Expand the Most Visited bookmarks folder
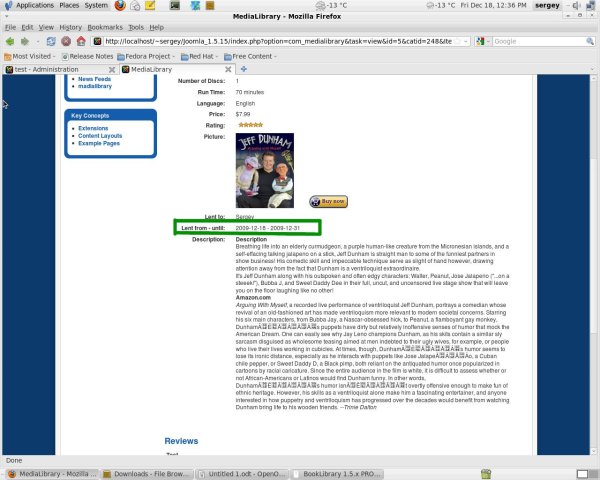Viewport: 600px width, 480px height. 30,56
